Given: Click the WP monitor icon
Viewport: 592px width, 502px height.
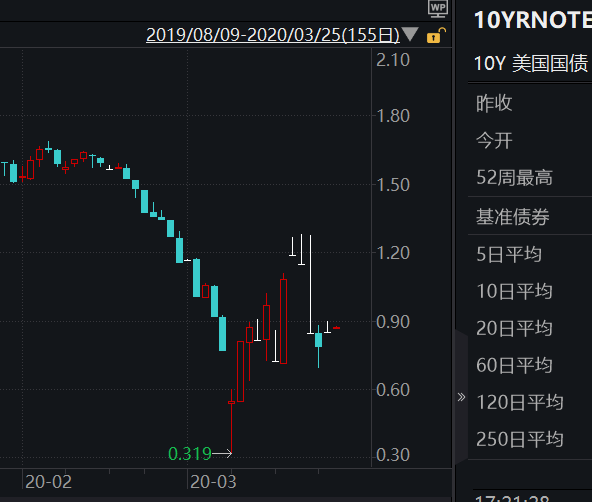Looking at the screenshot, I should coord(438,9).
